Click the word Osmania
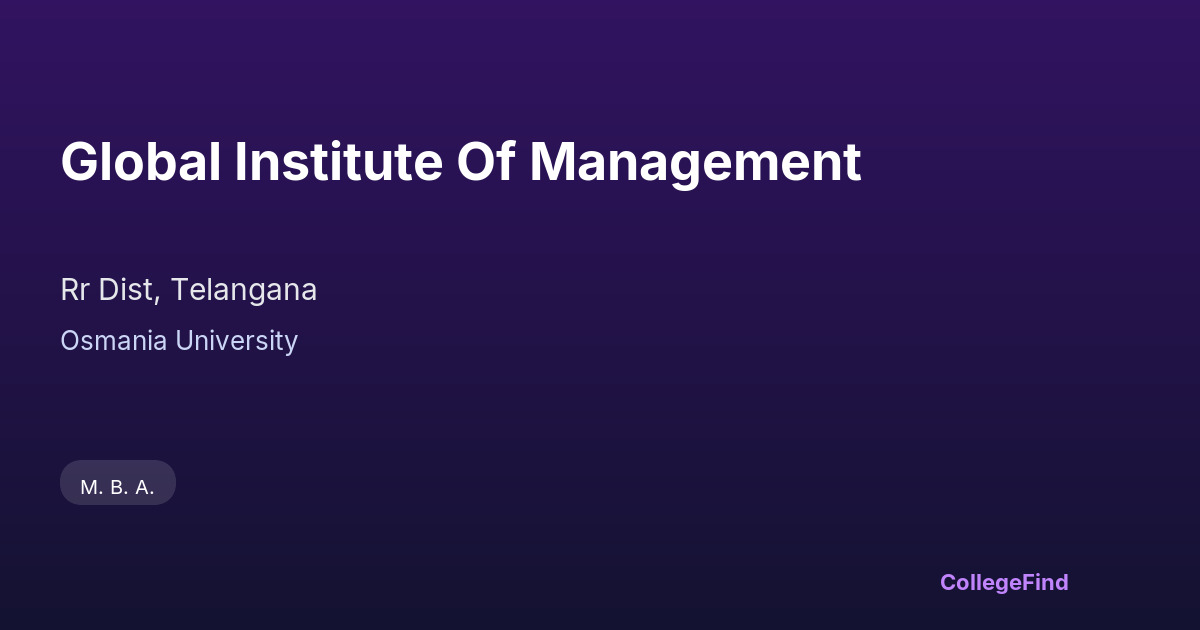The height and width of the screenshot is (630, 1200). [x=114, y=341]
